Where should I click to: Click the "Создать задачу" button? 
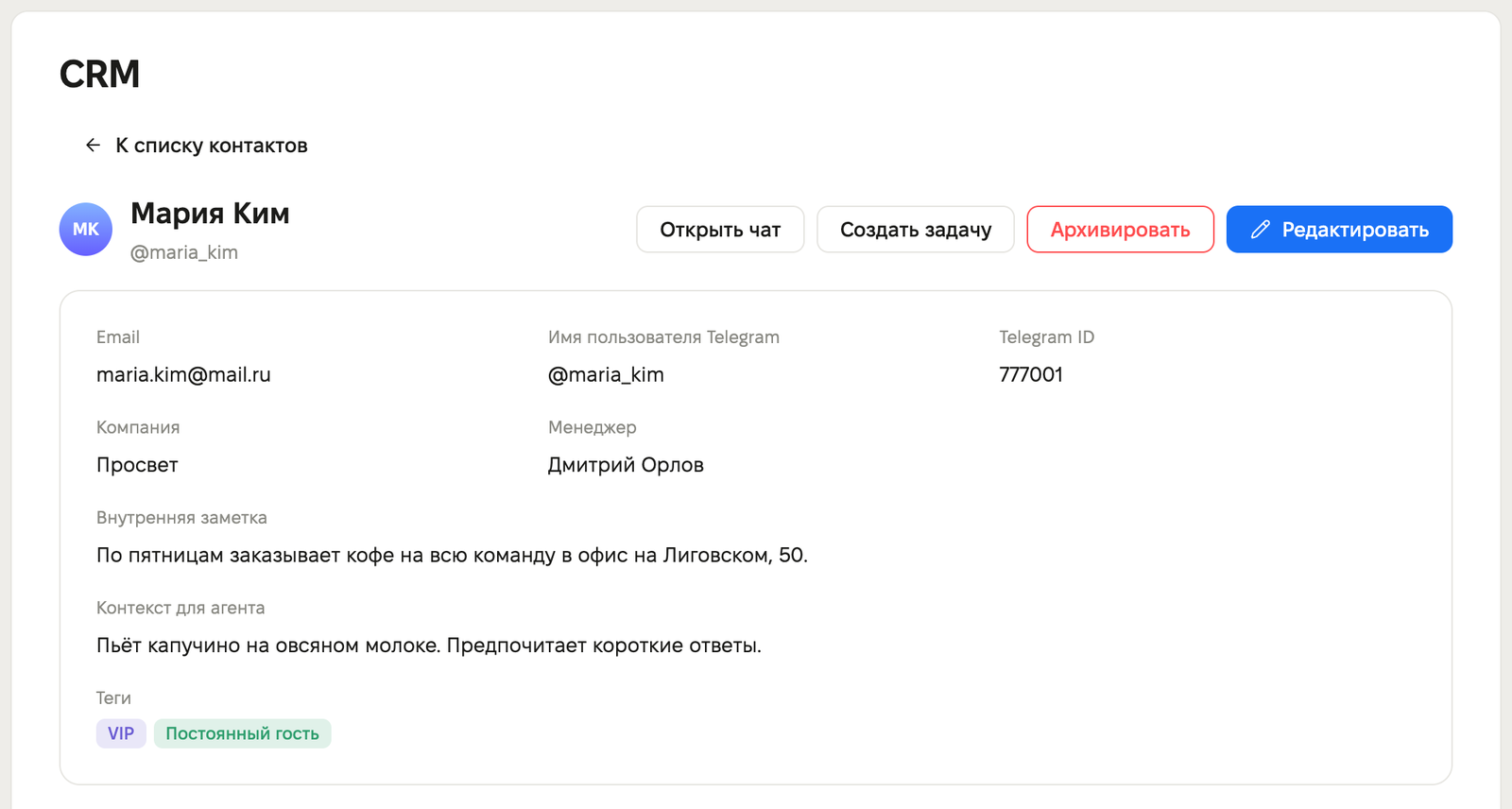(916, 230)
